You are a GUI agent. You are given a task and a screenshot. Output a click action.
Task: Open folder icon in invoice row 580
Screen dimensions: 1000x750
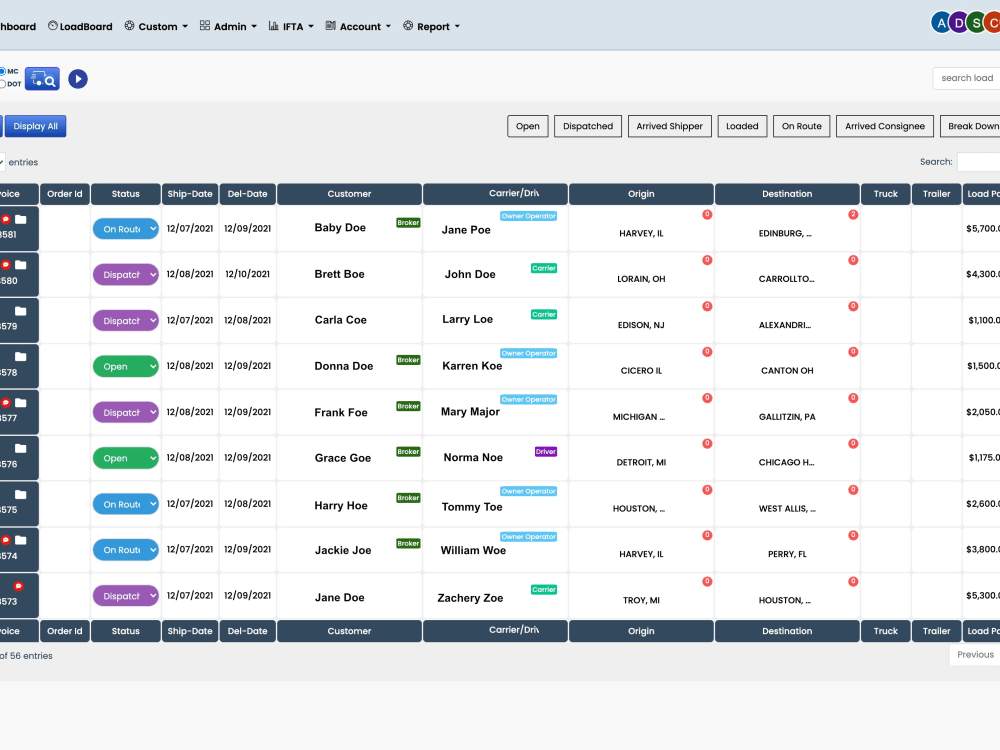[x=20, y=265]
